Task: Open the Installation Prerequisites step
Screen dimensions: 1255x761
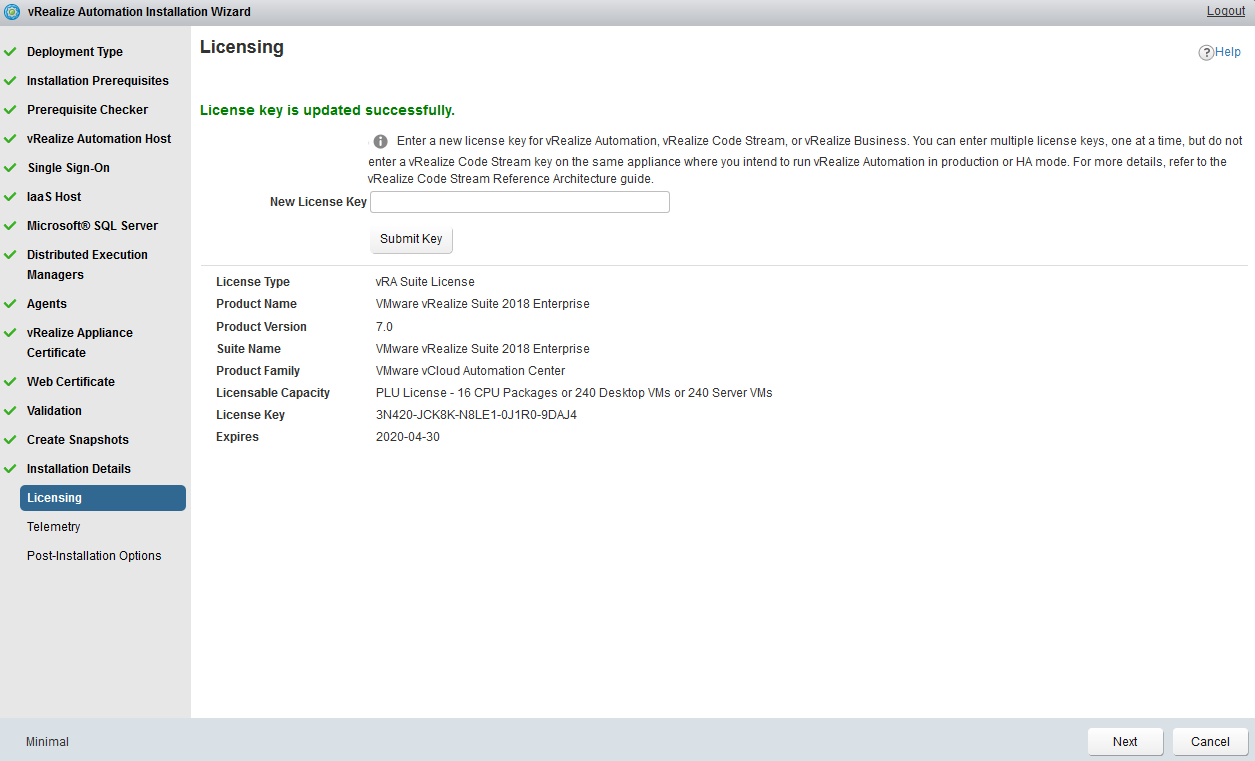Action: coord(97,81)
